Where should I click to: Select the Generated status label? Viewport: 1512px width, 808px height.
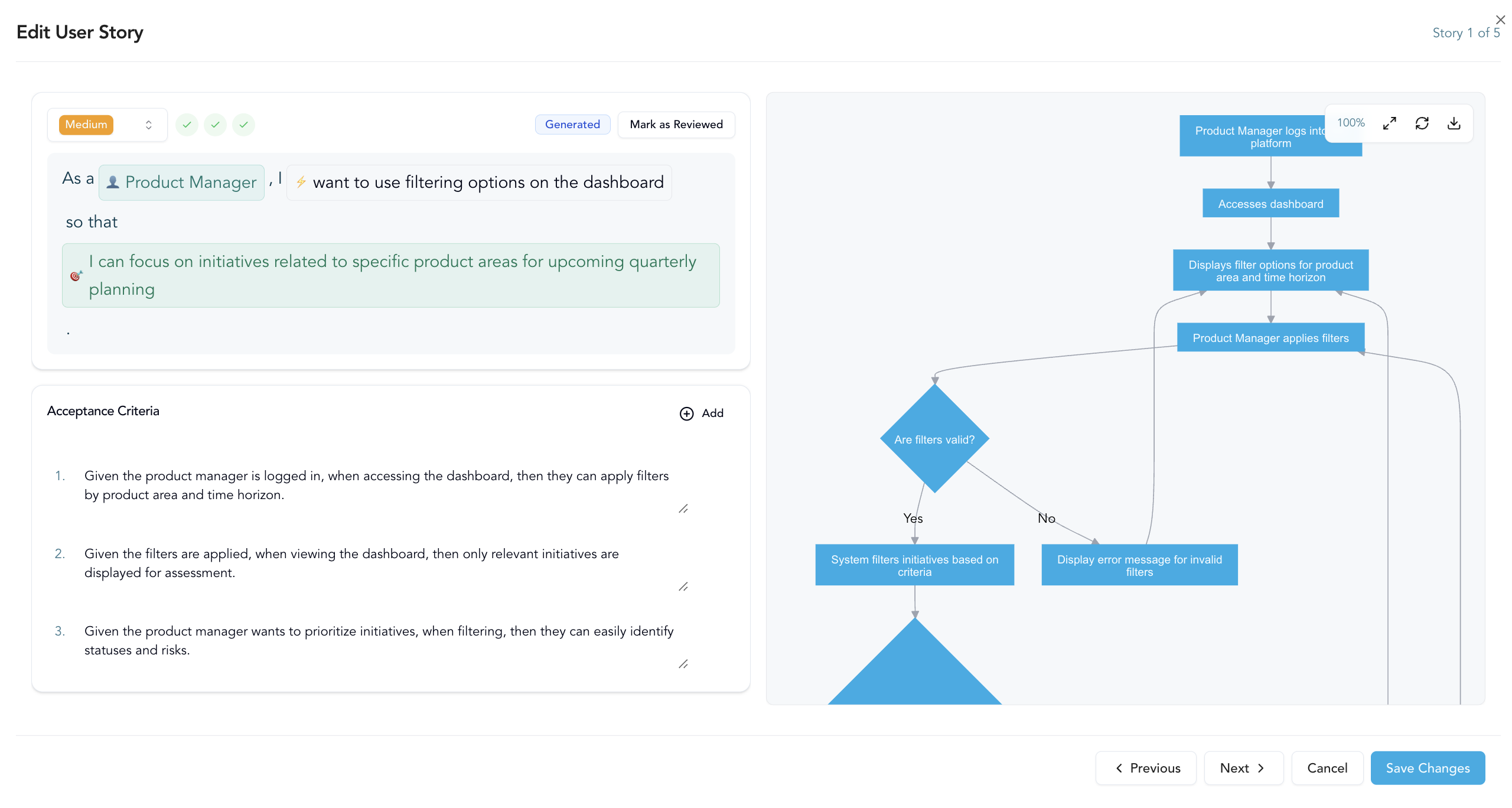point(572,124)
